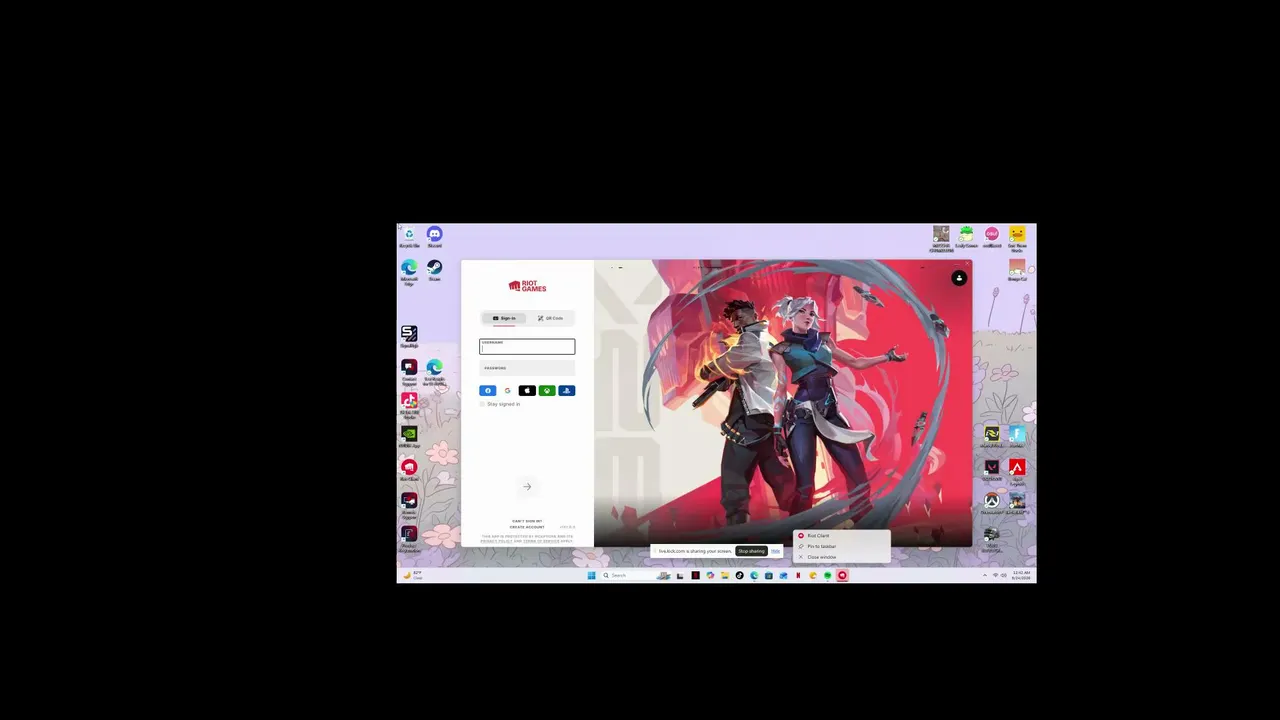Click the arrow login submit button
The width and height of the screenshot is (1280, 720).
coord(527,487)
